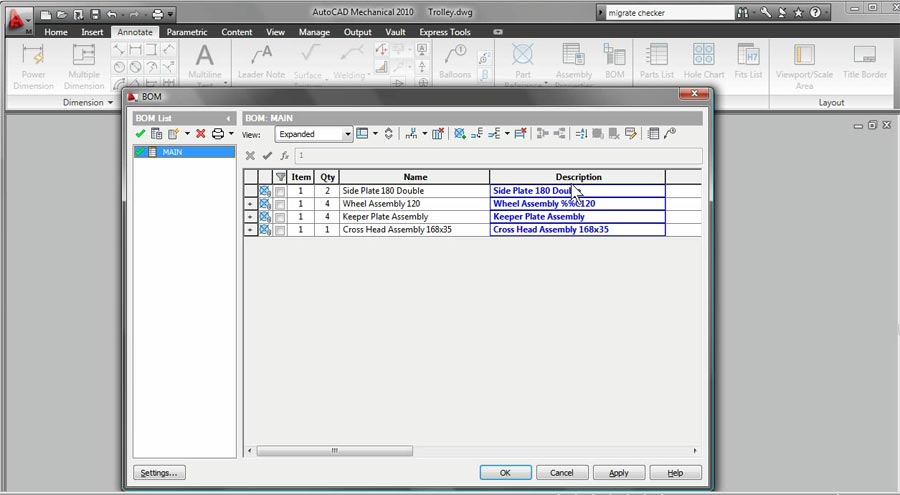The image size is (900, 495).
Task: Open the View Expanded combo box
Action: (x=313, y=134)
